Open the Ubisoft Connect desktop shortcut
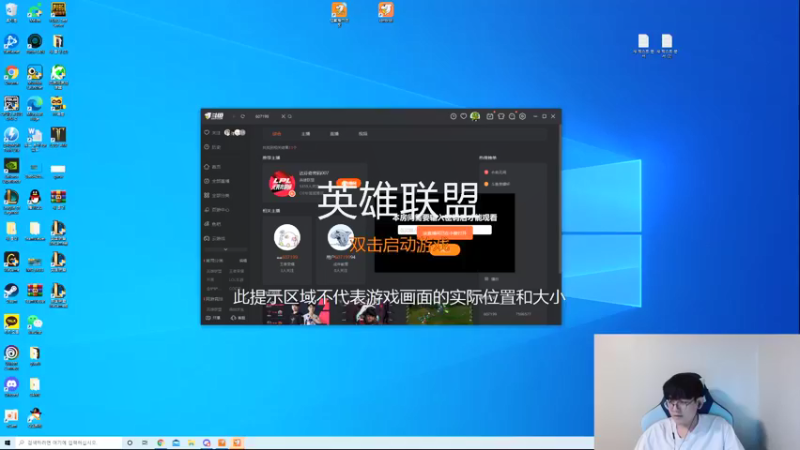 coord(11,357)
